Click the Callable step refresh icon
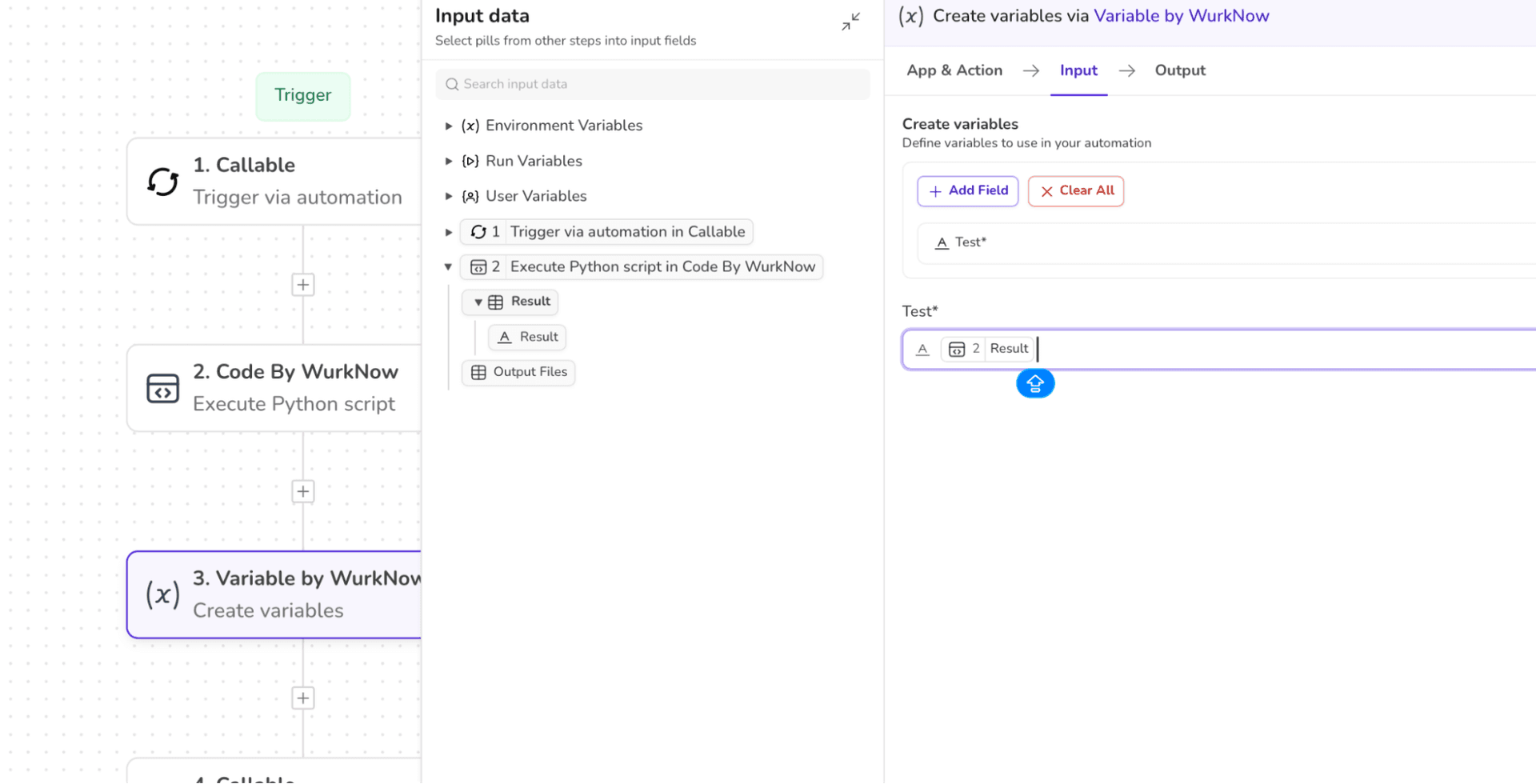Viewport: 1536px width, 784px height. click(162, 182)
